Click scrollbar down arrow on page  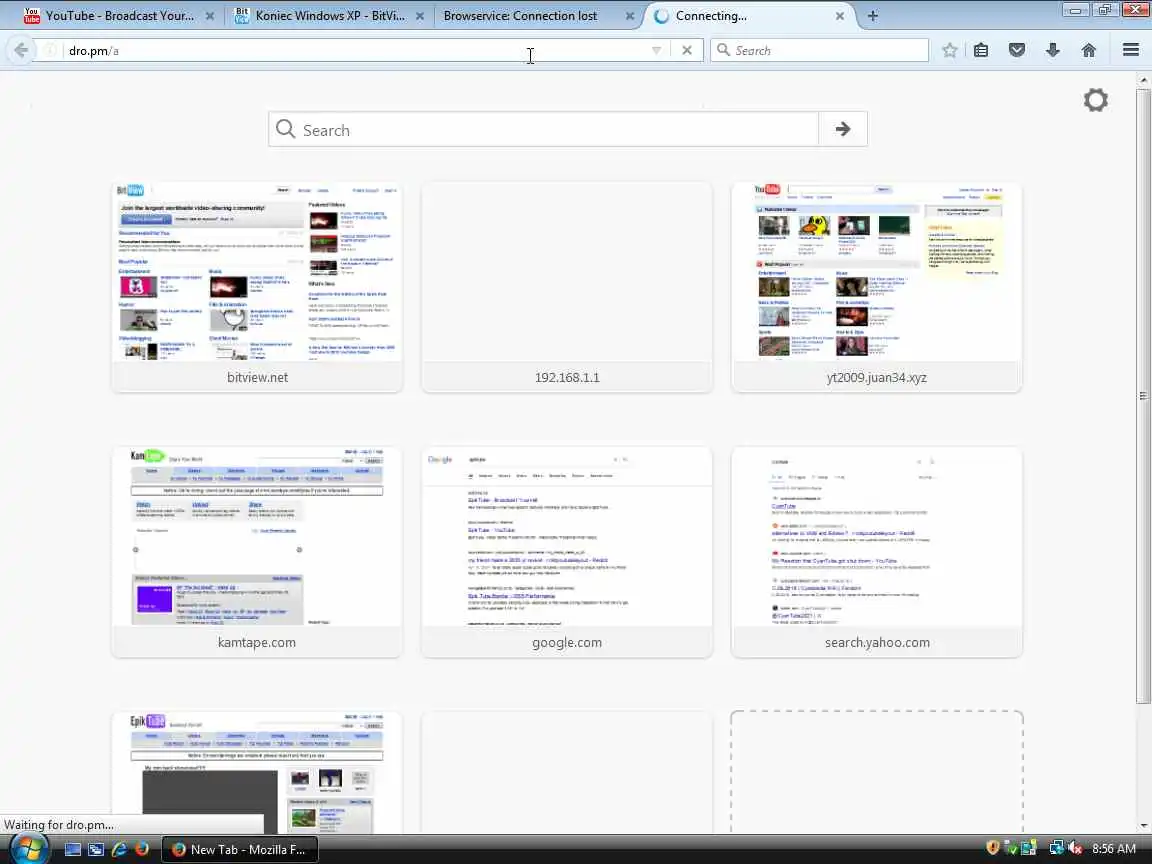(1144, 827)
